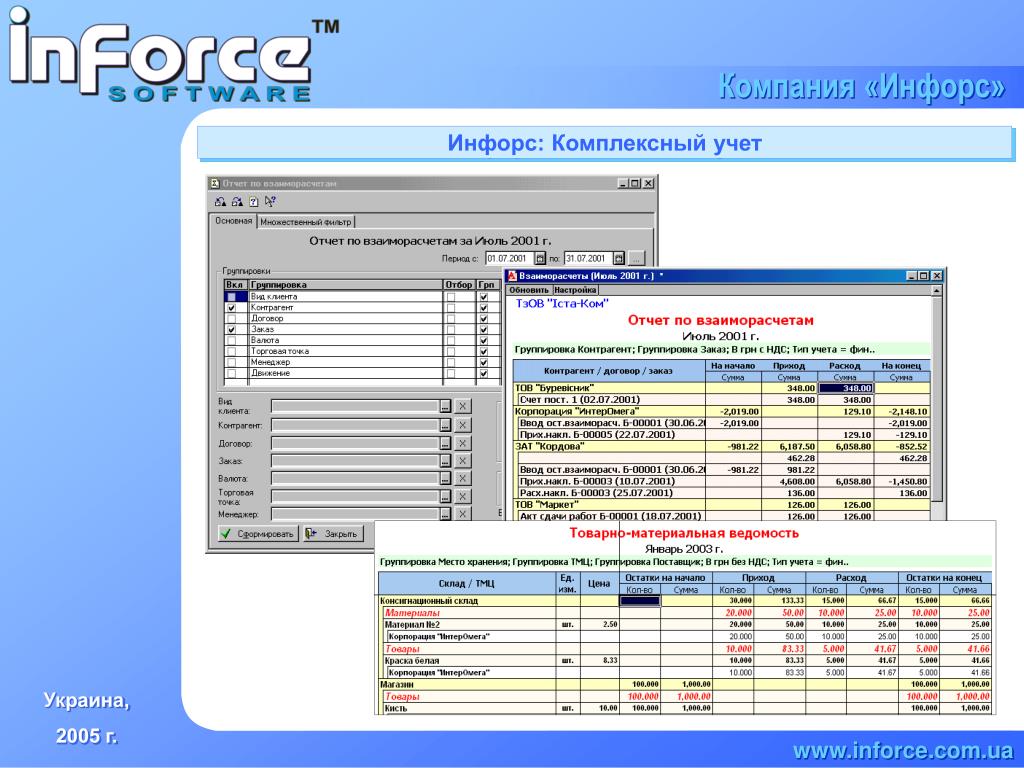Enable Вкл checkbox for Менеджер
The height and width of the screenshot is (768, 1024).
coord(231,362)
